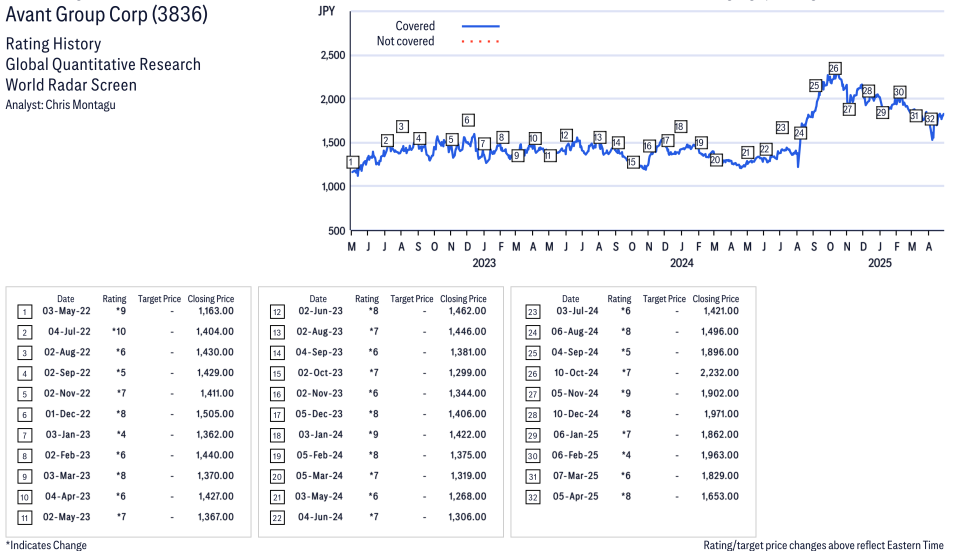Viewport: 955px width, 551px height.
Task: Select table row number box 1
Action: point(24,312)
